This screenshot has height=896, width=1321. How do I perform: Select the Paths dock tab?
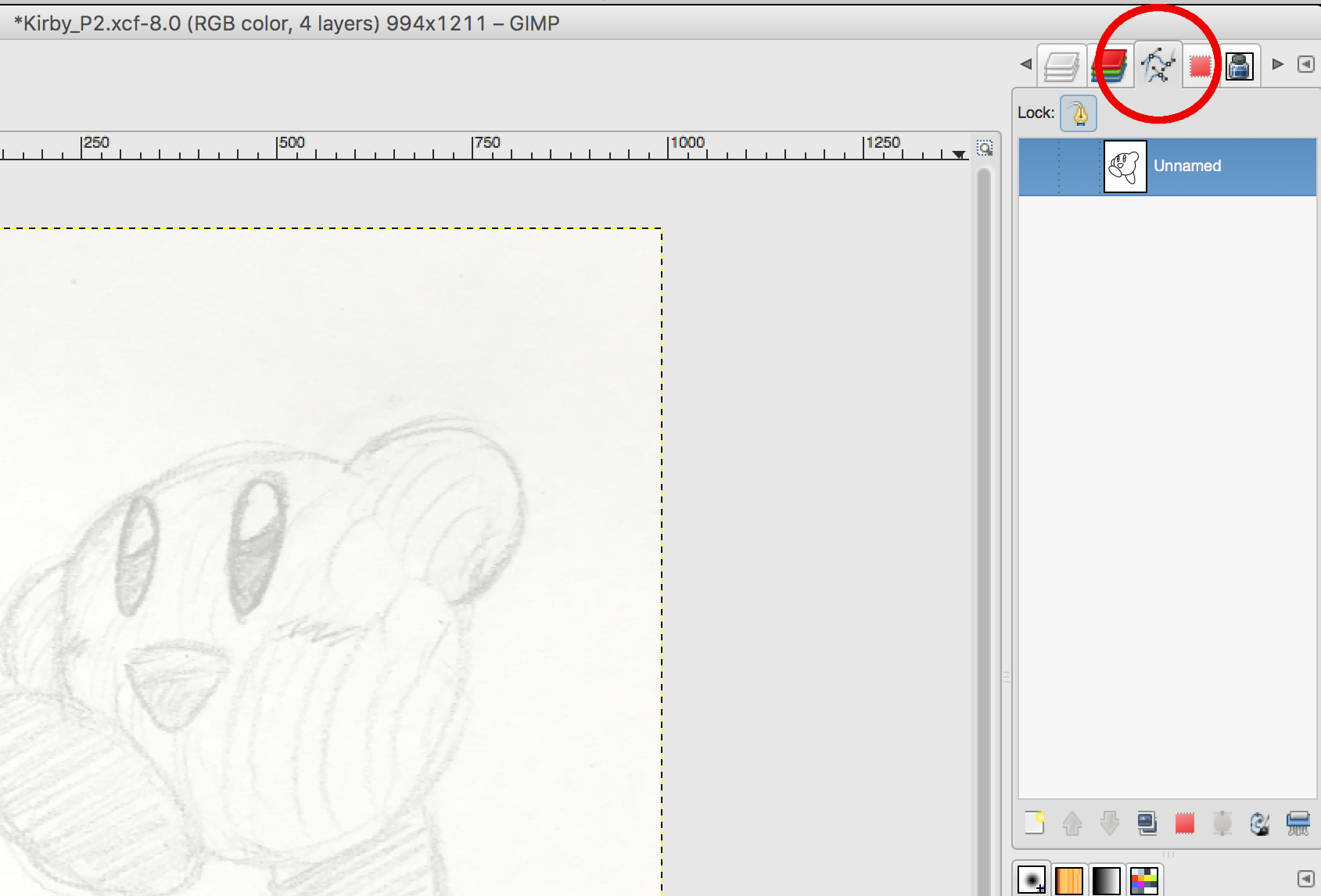(x=1158, y=65)
